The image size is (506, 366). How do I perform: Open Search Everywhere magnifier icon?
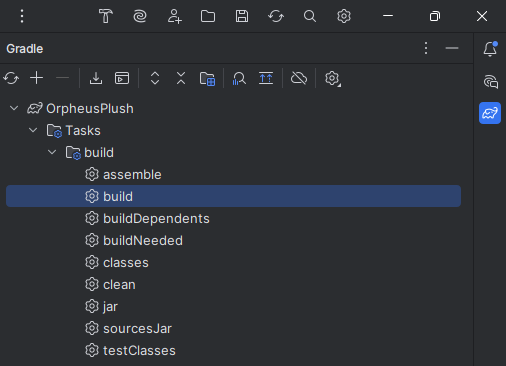[310, 16]
